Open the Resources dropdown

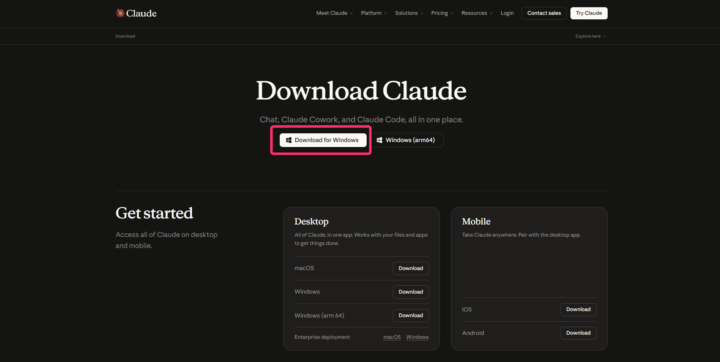477,13
